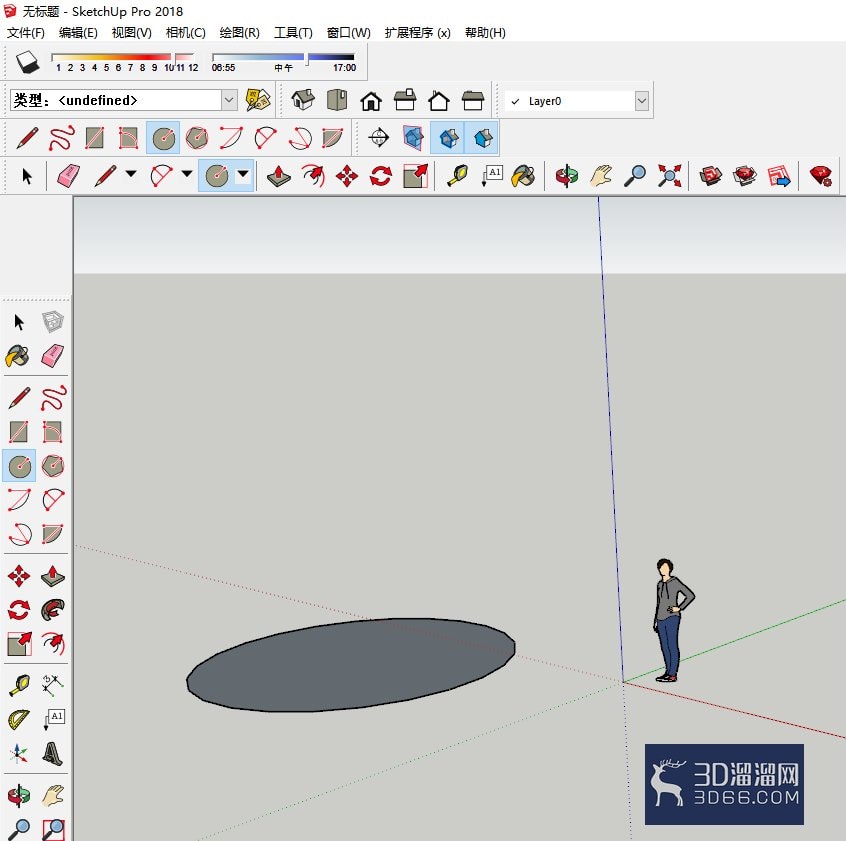Open the 帮助(H) menu
Image resolution: width=846 pixels, height=841 pixels.
click(x=485, y=32)
